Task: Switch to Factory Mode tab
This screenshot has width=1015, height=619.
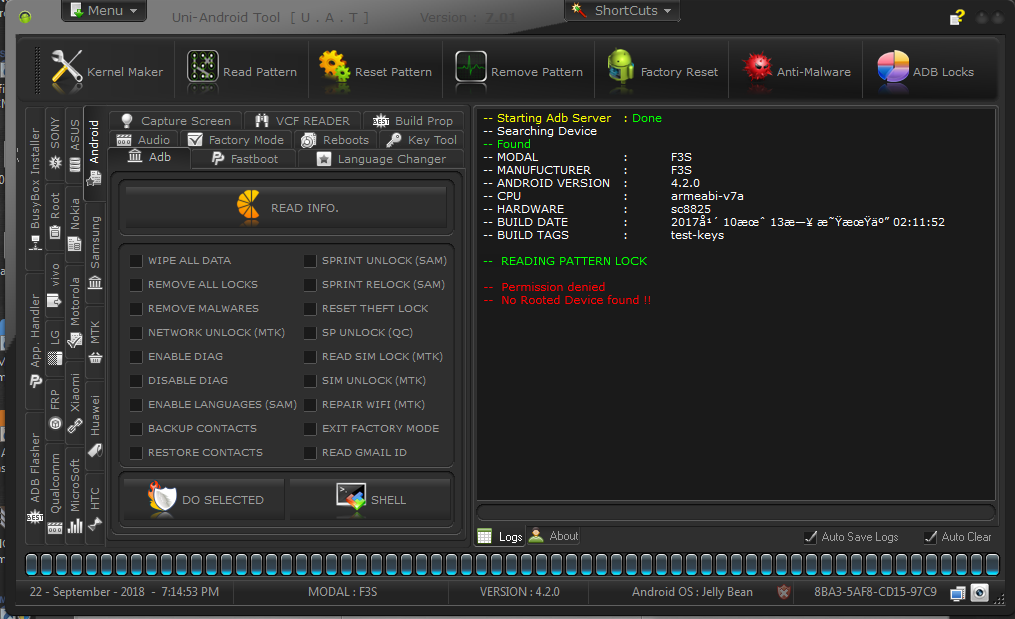Action: 236,140
